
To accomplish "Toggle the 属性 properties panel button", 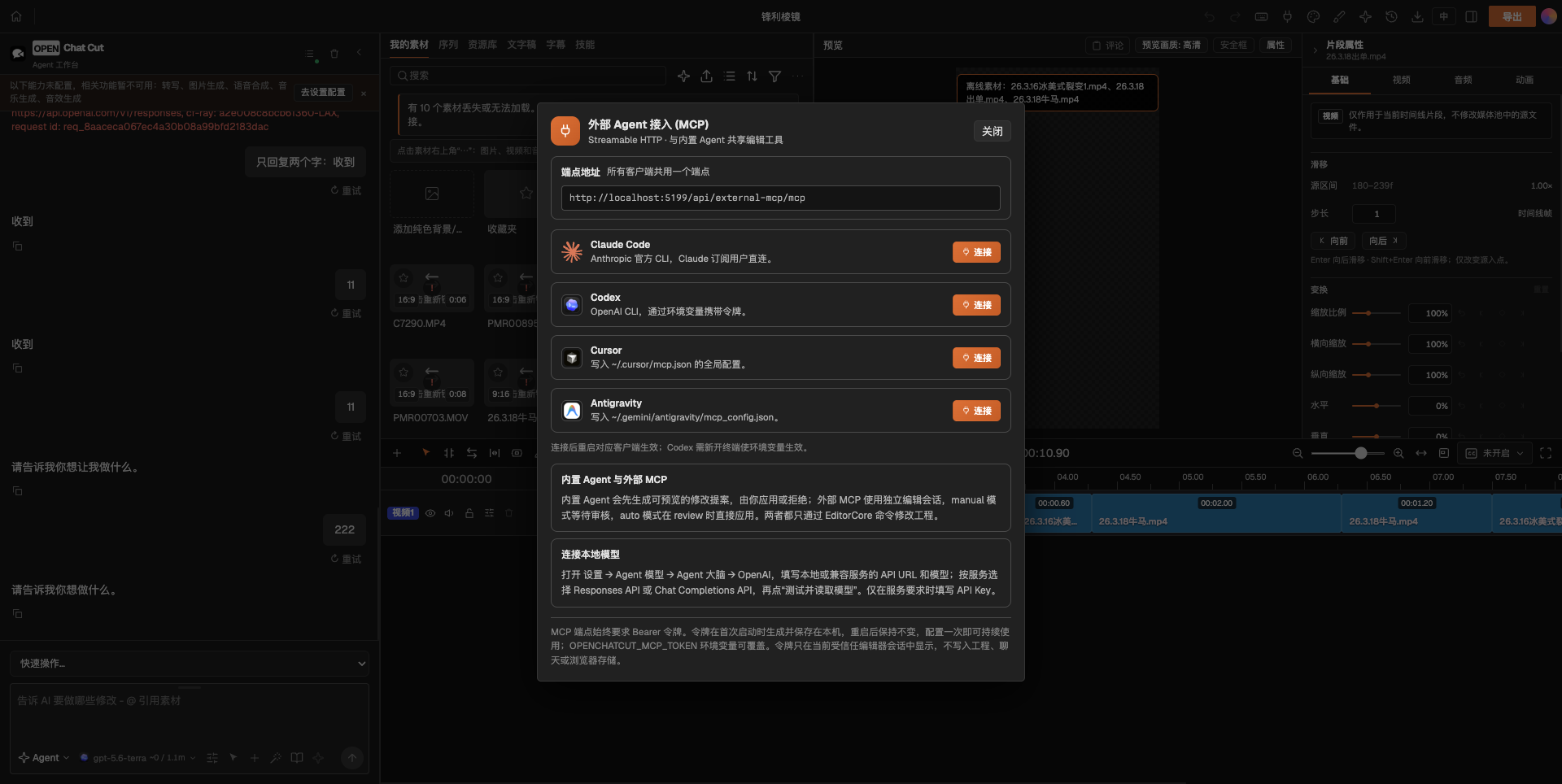I will (1276, 46).
